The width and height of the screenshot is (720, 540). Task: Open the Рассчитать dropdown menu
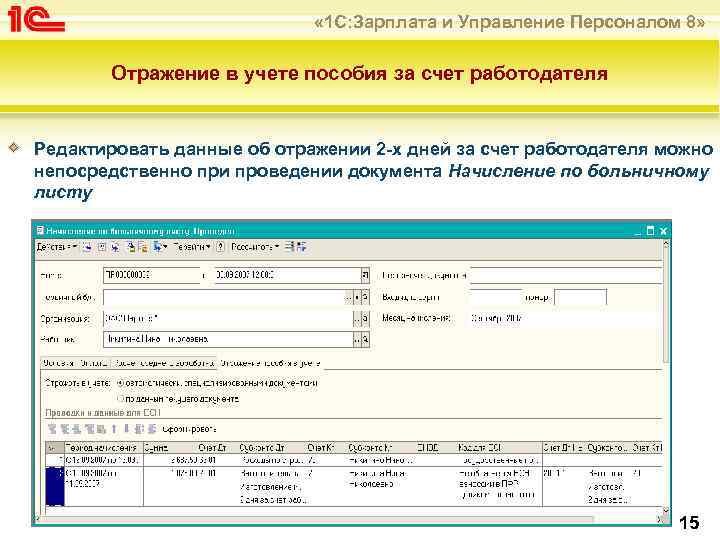[255, 247]
